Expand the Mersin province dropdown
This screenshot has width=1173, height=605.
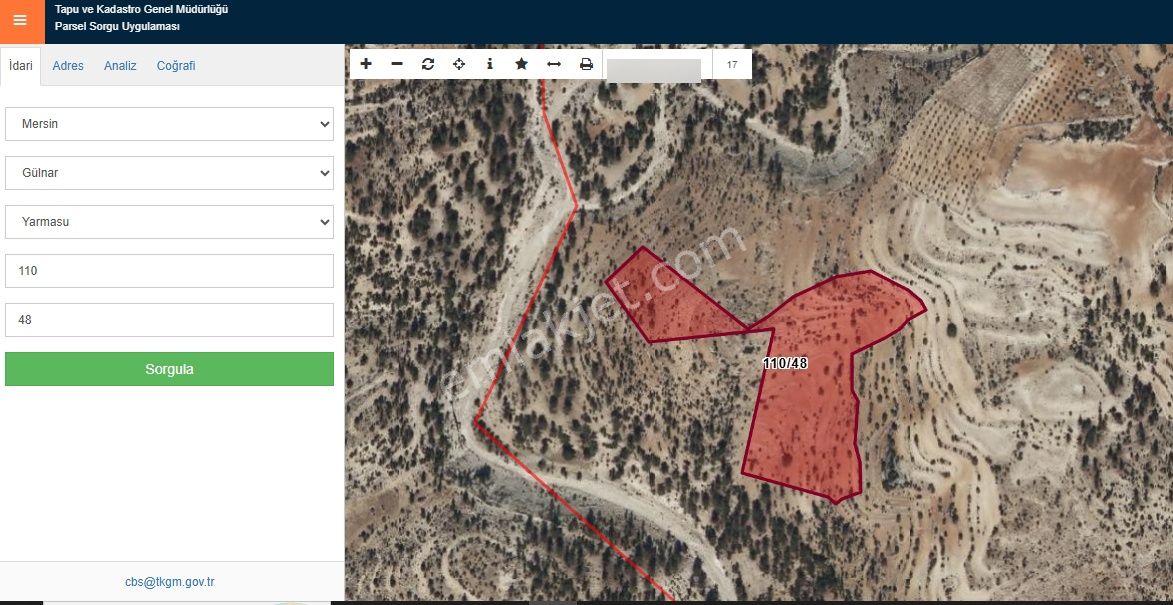(x=169, y=124)
